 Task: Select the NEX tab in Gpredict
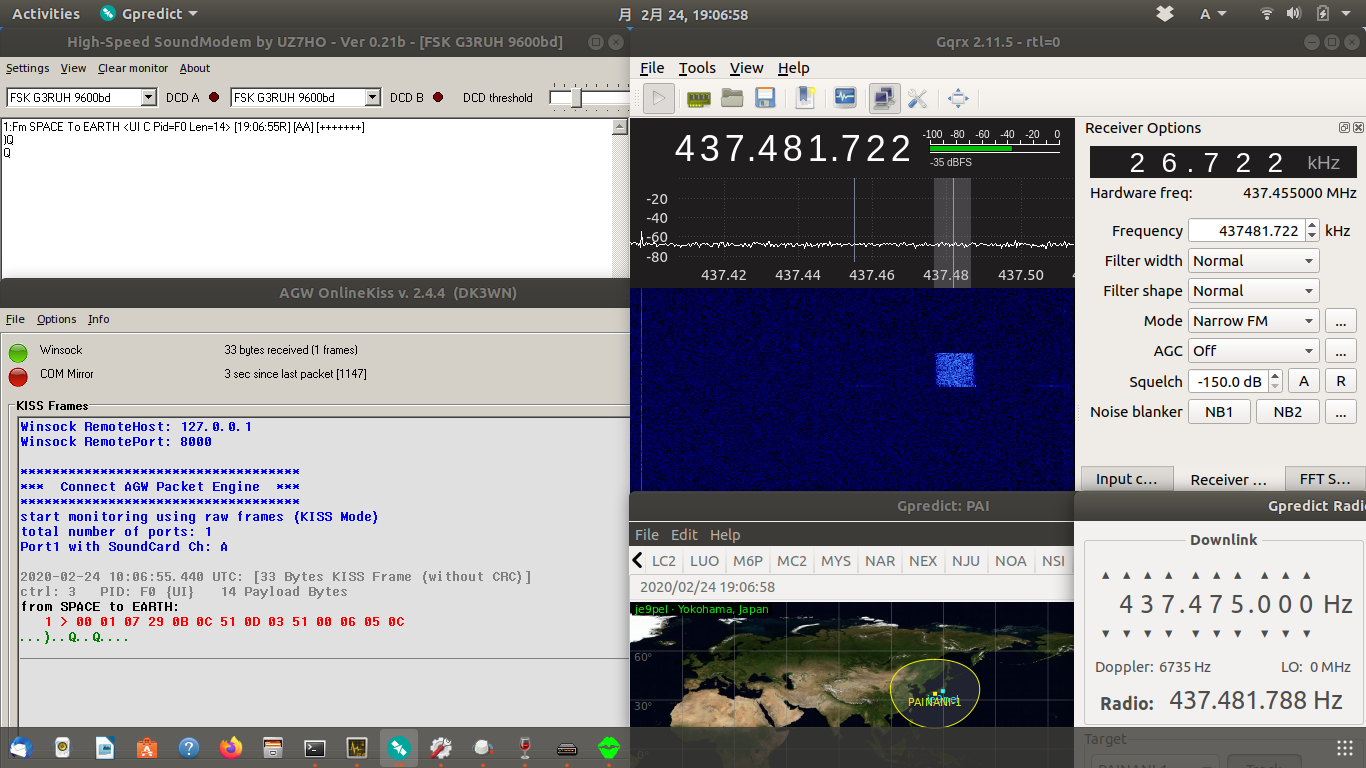[x=923, y=561]
